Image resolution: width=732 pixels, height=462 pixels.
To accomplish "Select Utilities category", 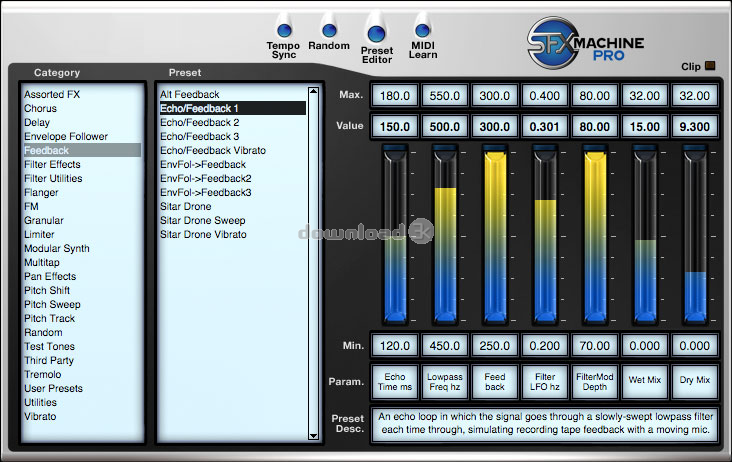I will click(x=40, y=402).
